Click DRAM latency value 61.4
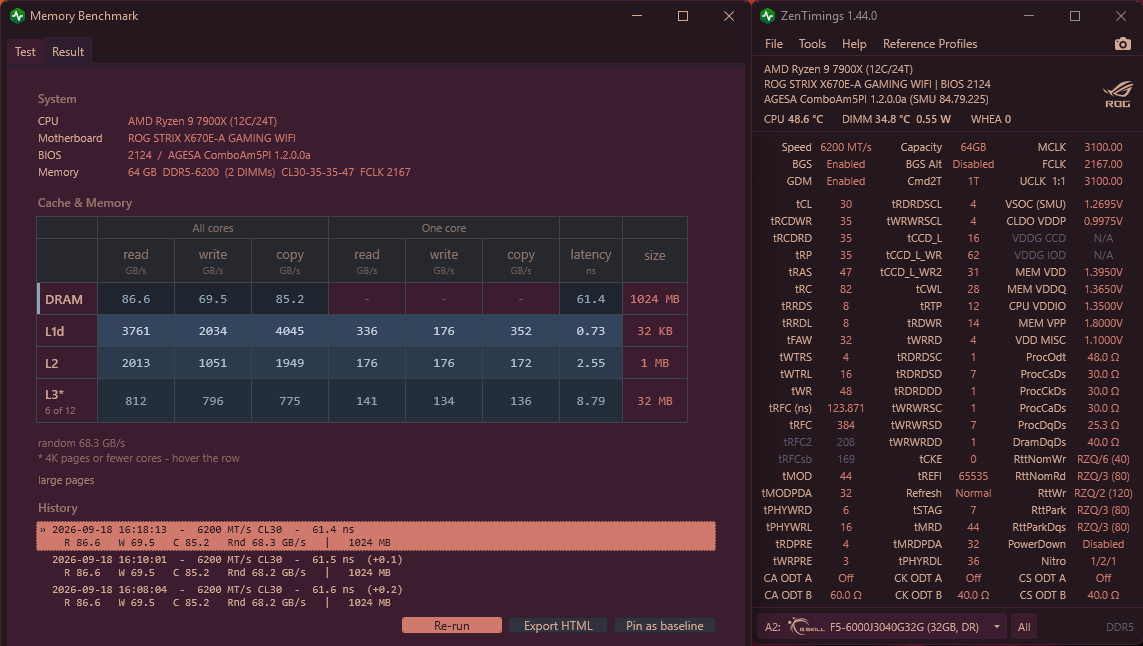 tap(590, 299)
